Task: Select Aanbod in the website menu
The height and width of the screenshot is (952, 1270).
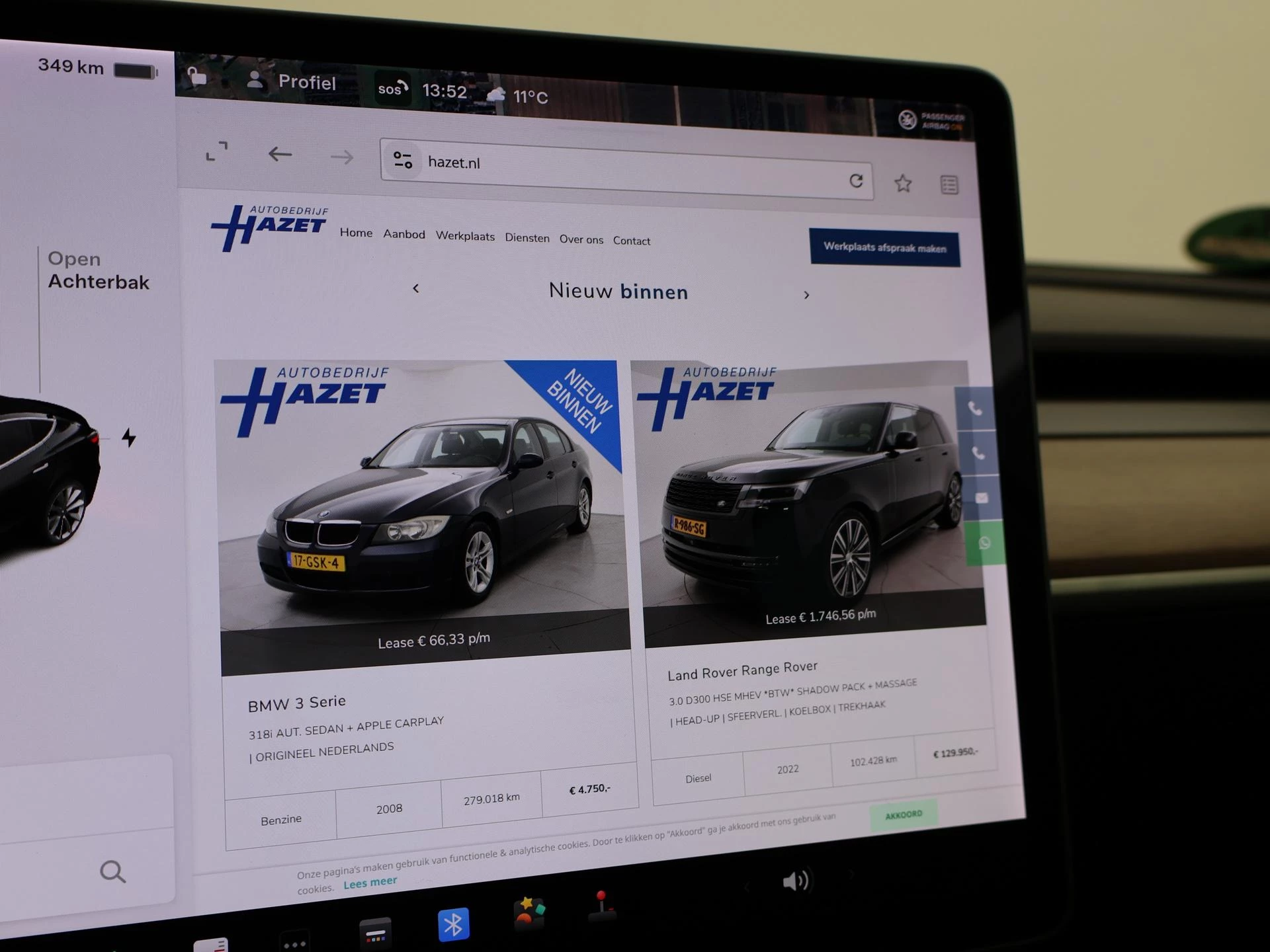Action: pos(404,235)
